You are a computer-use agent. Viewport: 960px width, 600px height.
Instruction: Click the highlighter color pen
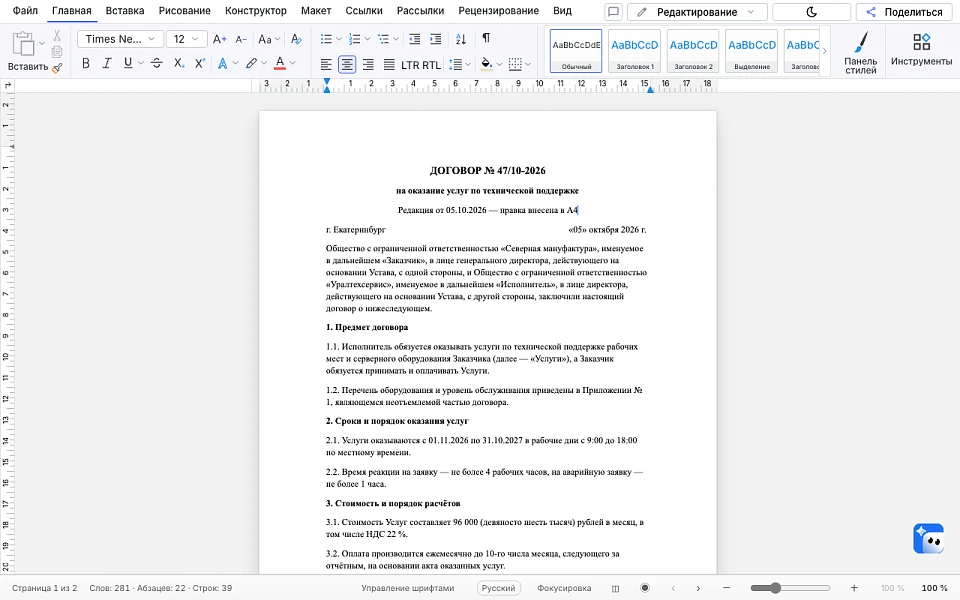(251, 63)
